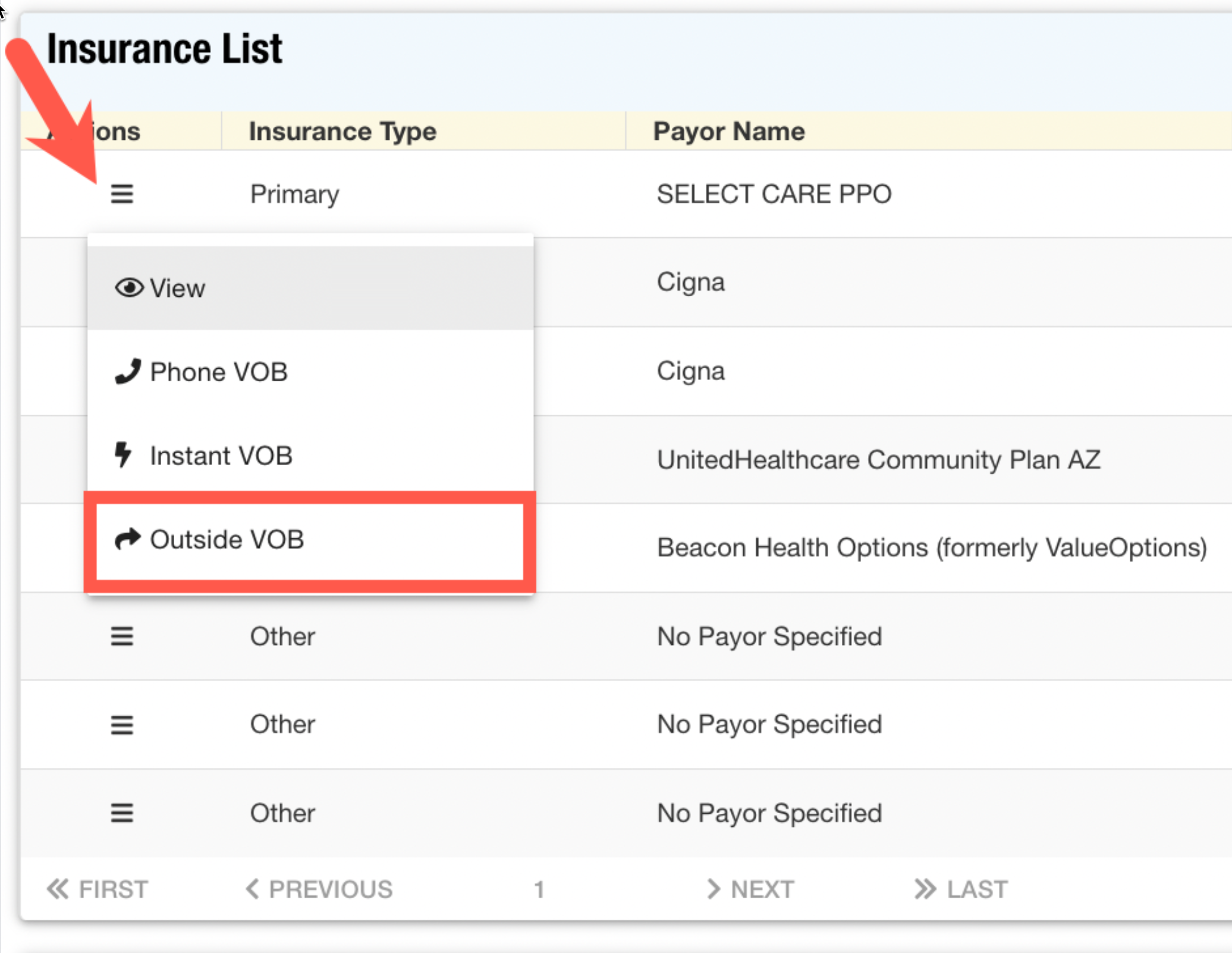This screenshot has width=1232, height=953.
Task: Open hamburger menu of second Other row
Action: (122, 725)
